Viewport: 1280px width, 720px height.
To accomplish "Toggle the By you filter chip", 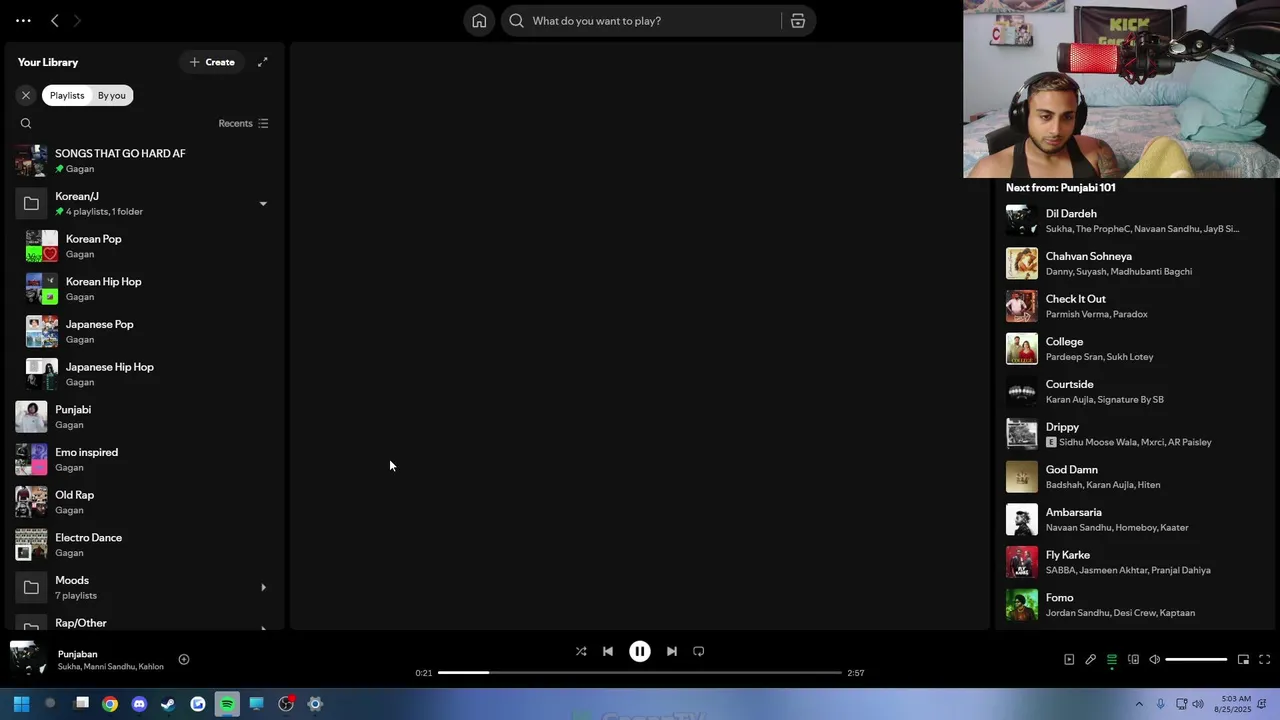I will (x=112, y=95).
